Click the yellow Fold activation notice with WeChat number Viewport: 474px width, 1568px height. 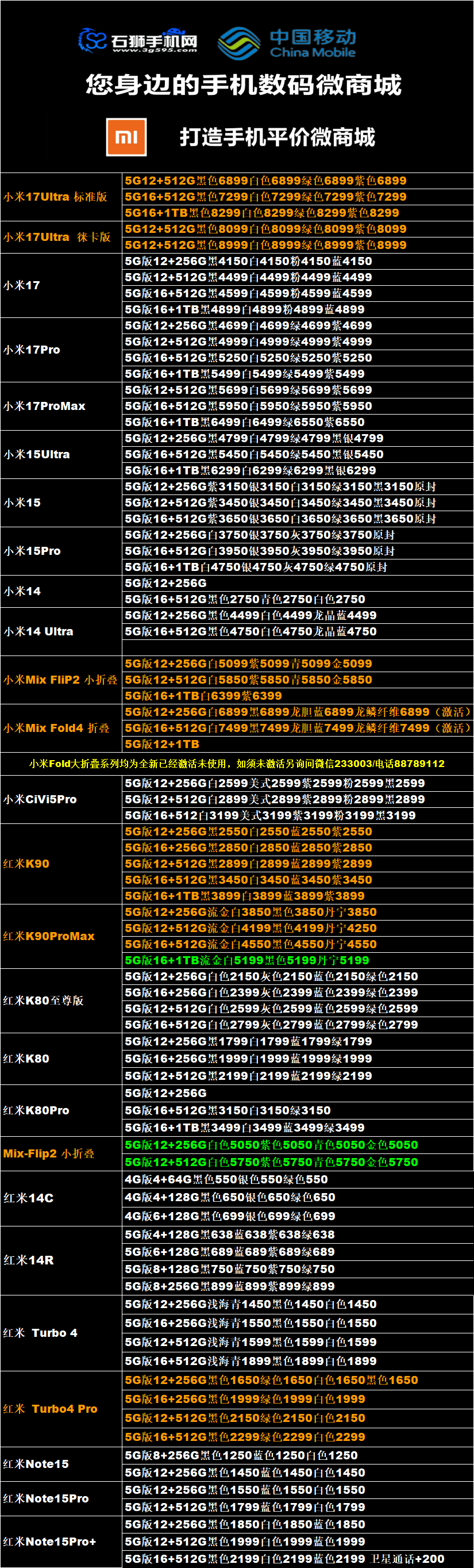pyautogui.click(x=237, y=764)
